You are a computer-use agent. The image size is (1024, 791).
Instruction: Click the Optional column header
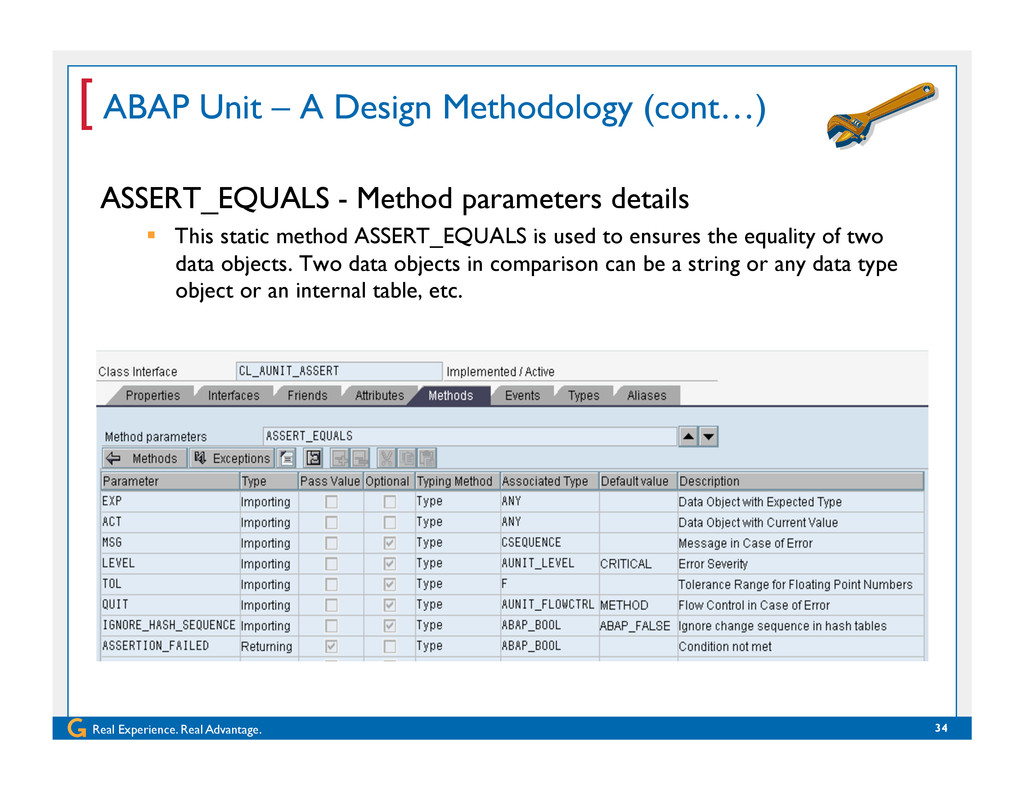point(388,481)
